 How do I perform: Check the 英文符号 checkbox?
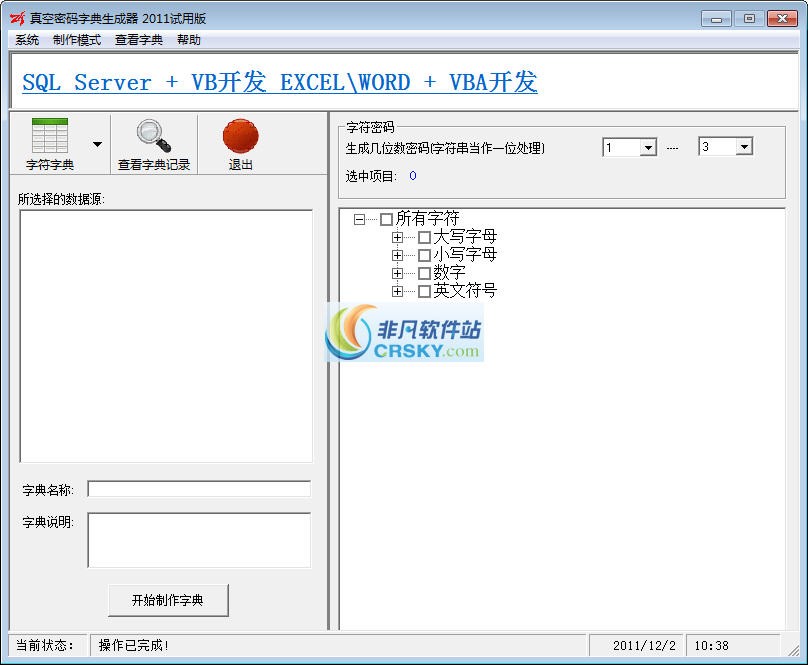(x=424, y=291)
